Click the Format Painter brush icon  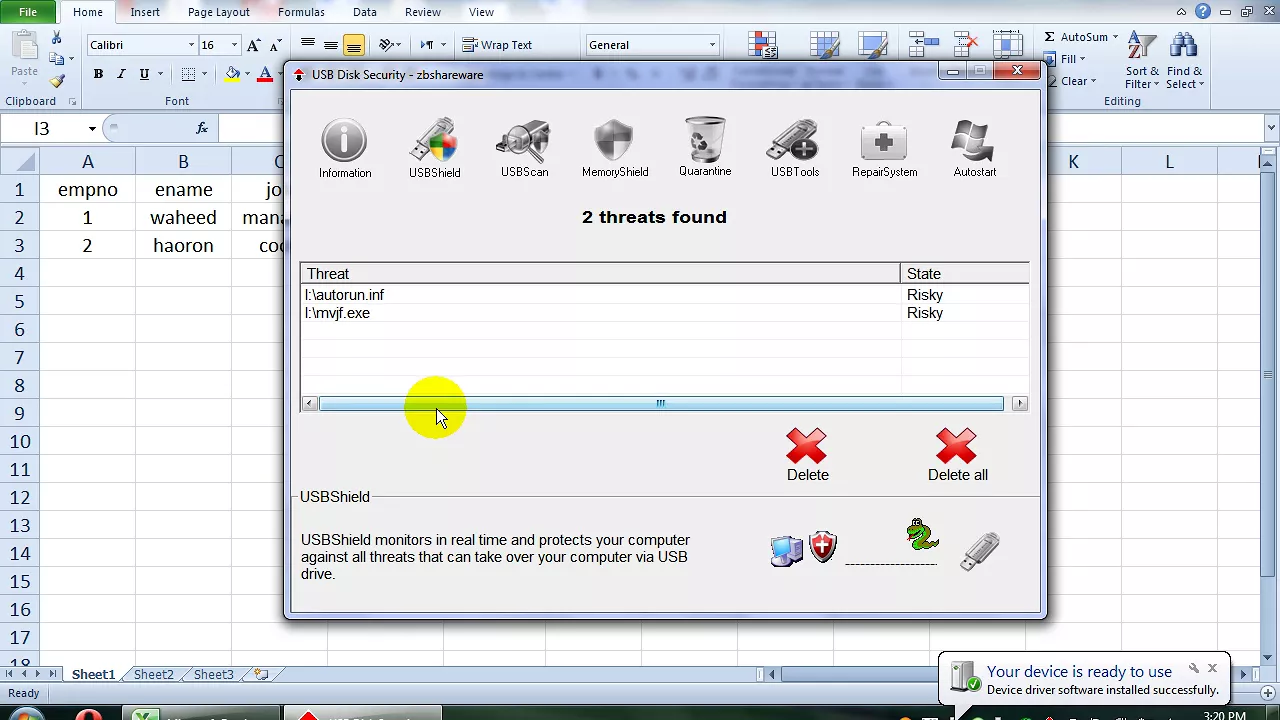pyautogui.click(x=57, y=81)
